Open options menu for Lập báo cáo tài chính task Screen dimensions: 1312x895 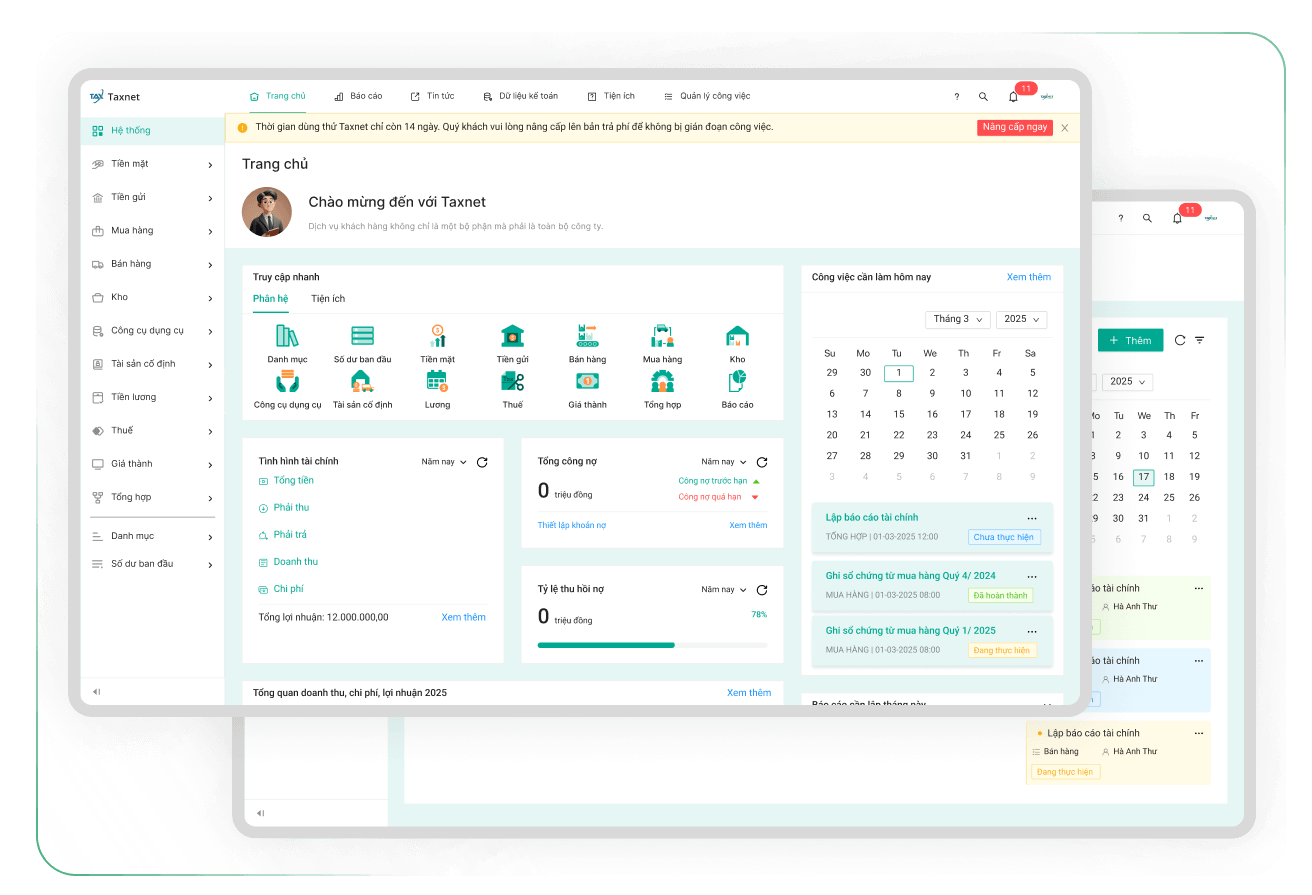[x=1032, y=518]
